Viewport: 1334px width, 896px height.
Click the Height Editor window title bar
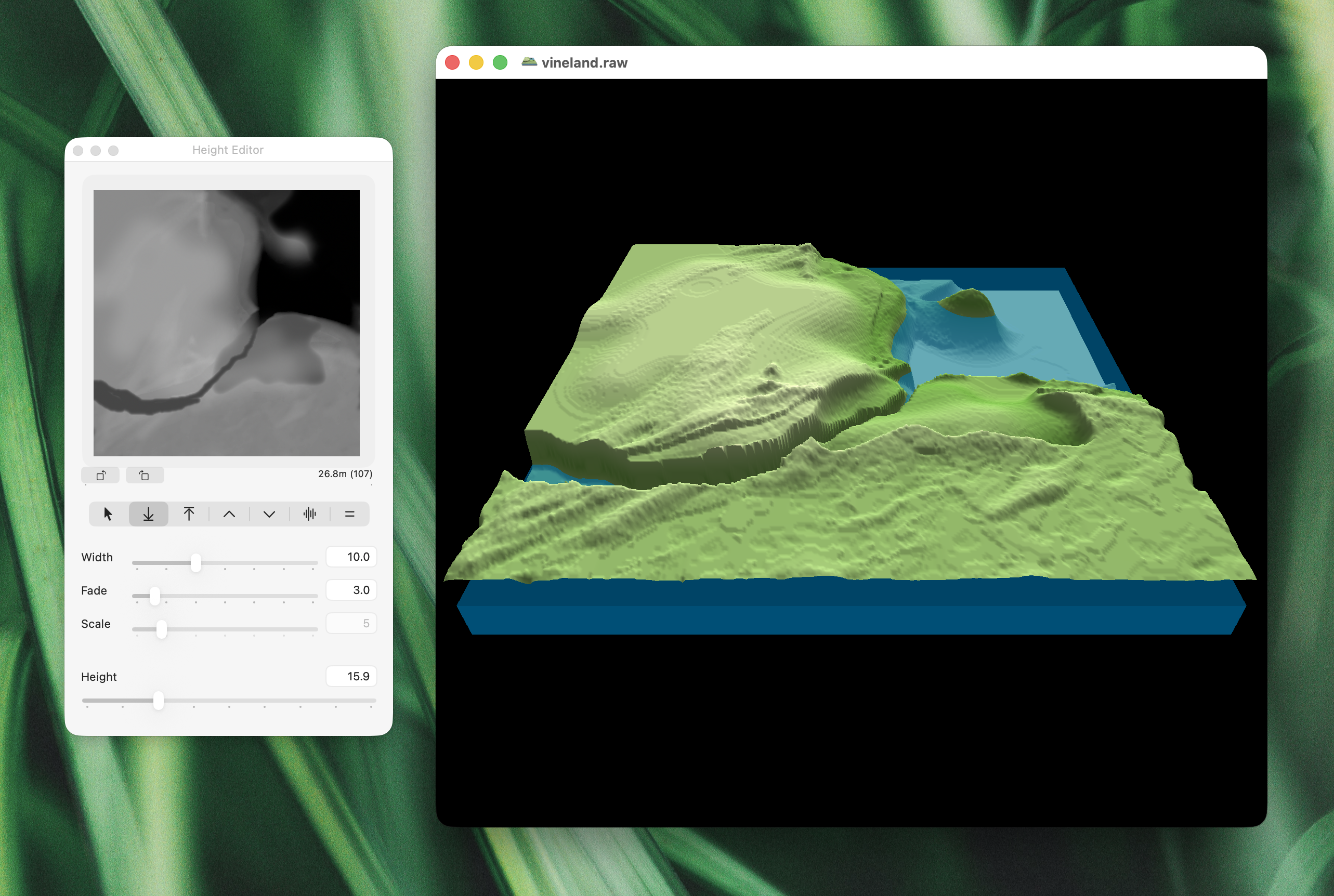click(x=228, y=150)
